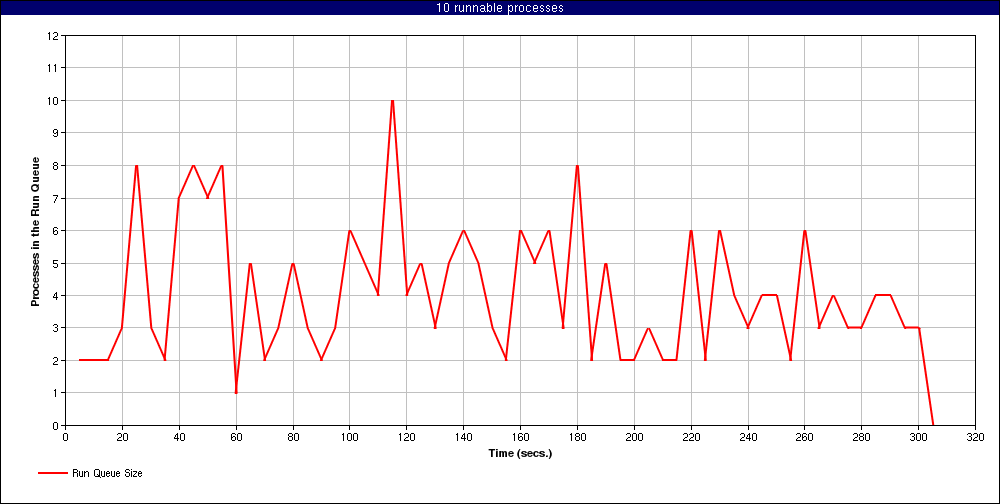Select the data point dropping to 0 at 305 seconds
The height and width of the screenshot is (504, 1000).
(x=933, y=425)
